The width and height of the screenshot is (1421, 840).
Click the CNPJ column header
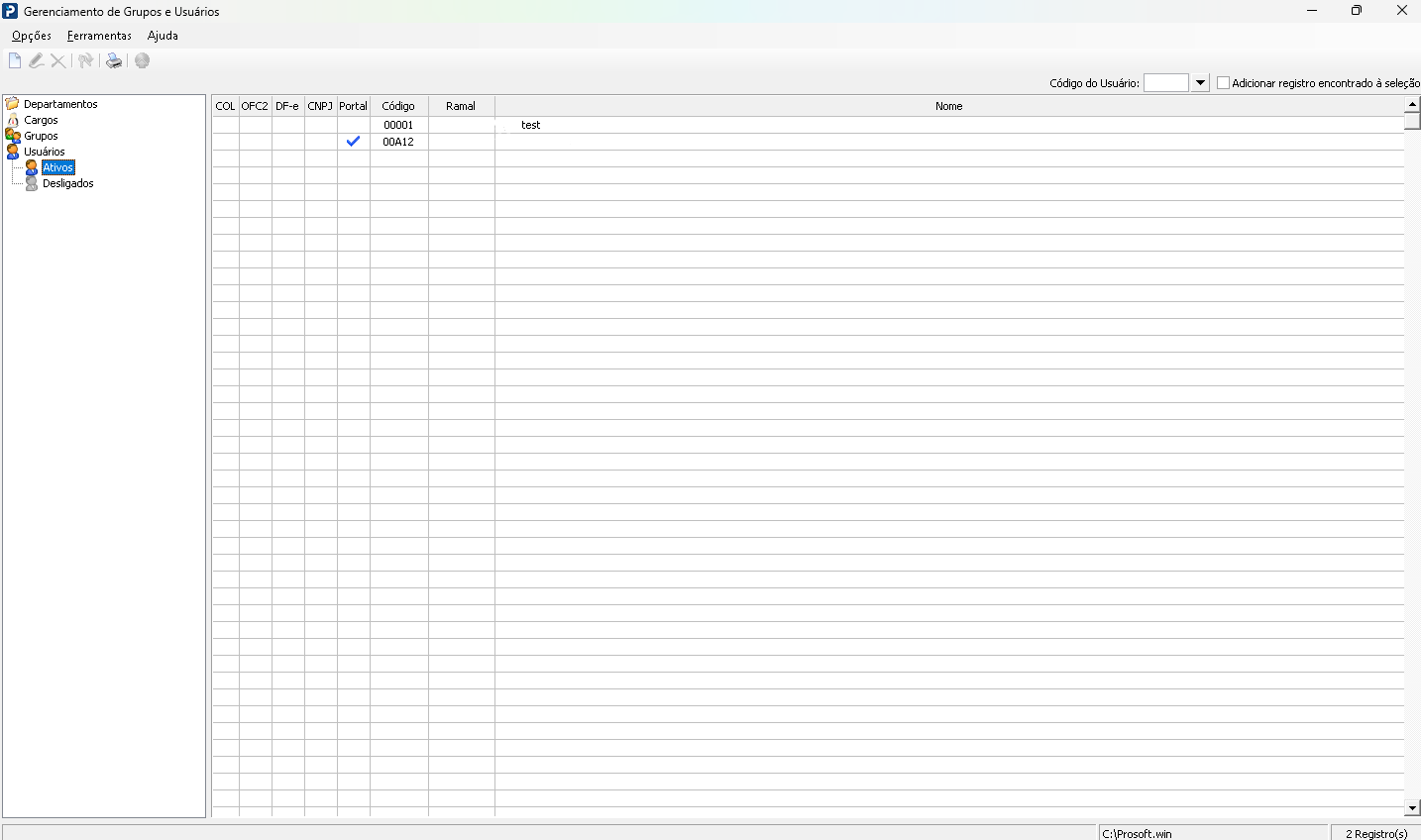321,106
